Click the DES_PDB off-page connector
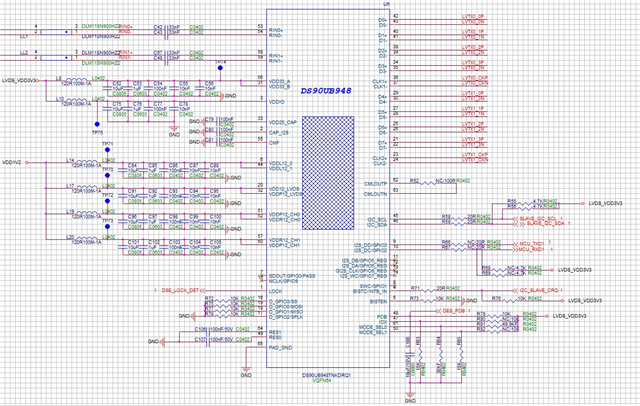This screenshot has height=406, width=640. tap(451, 311)
